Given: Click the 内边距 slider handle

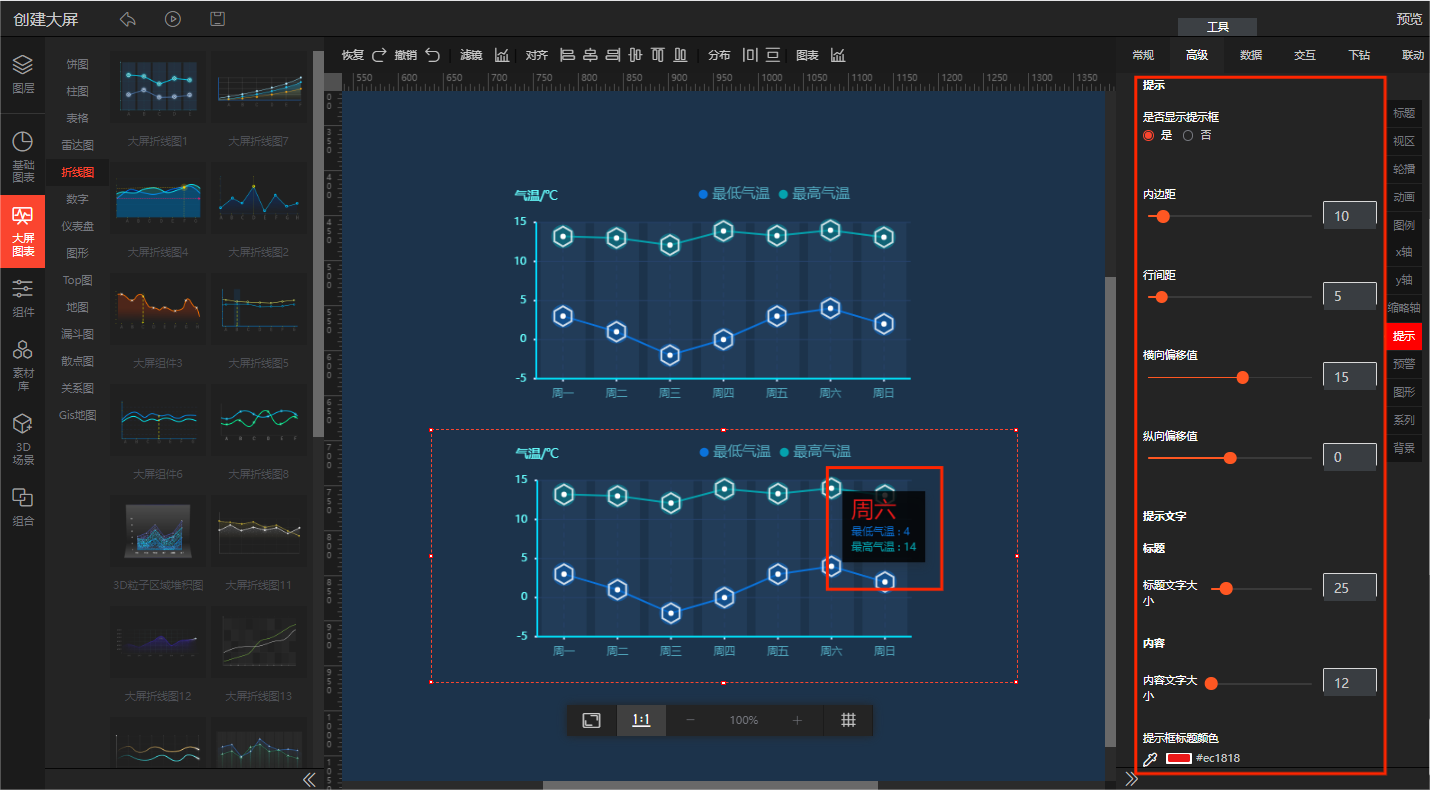Looking at the screenshot, I should pyautogui.click(x=1163, y=215).
